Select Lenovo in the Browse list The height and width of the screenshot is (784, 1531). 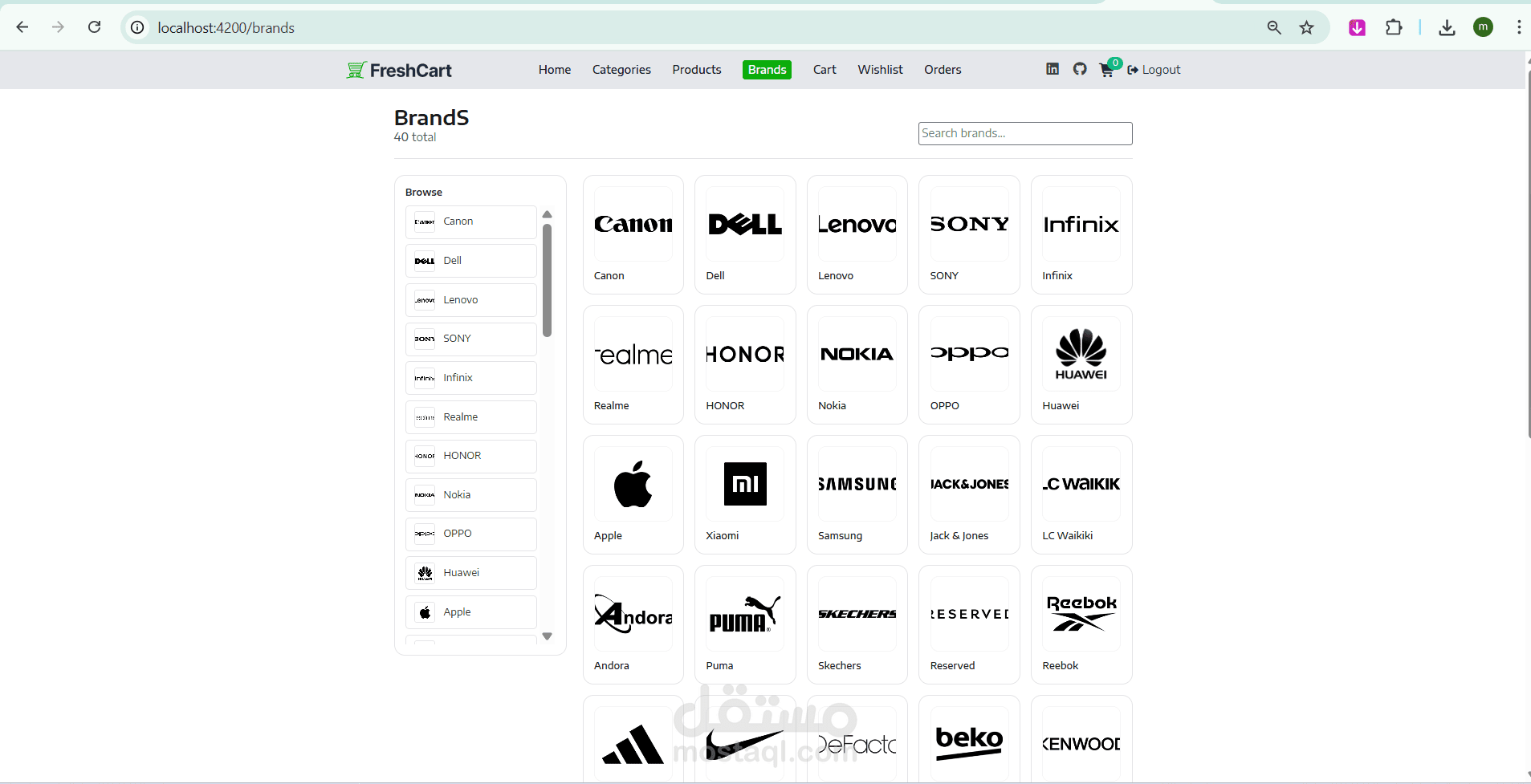[x=471, y=300]
